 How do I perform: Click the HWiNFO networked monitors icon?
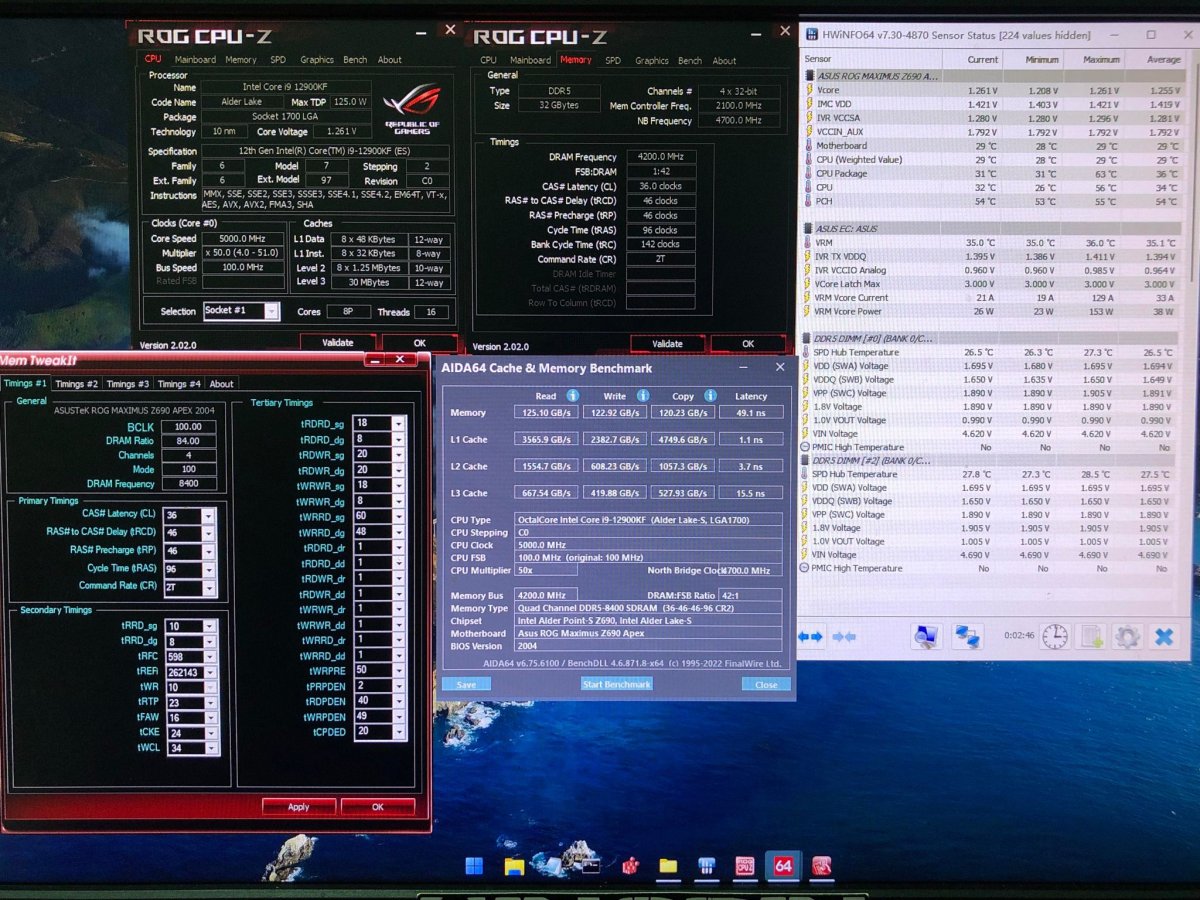966,636
